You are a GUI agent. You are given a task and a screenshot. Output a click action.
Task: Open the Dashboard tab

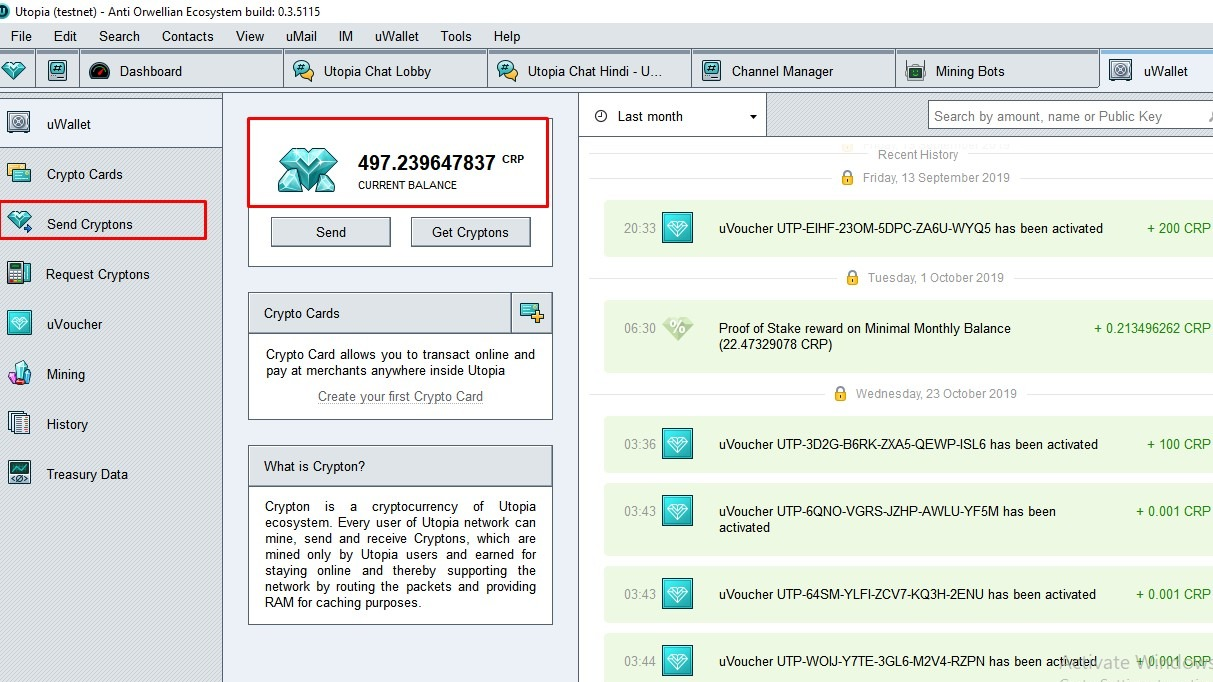point(180,71)
